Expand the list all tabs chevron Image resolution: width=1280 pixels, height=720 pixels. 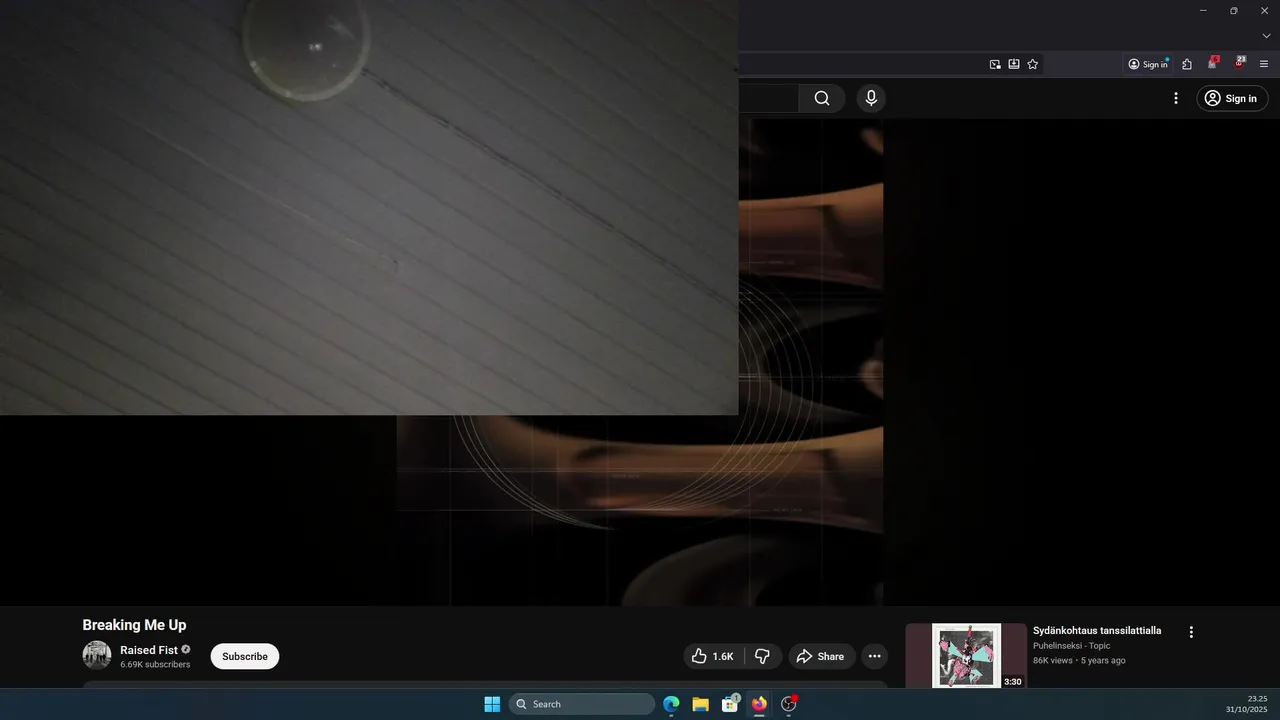point(1266,36)
